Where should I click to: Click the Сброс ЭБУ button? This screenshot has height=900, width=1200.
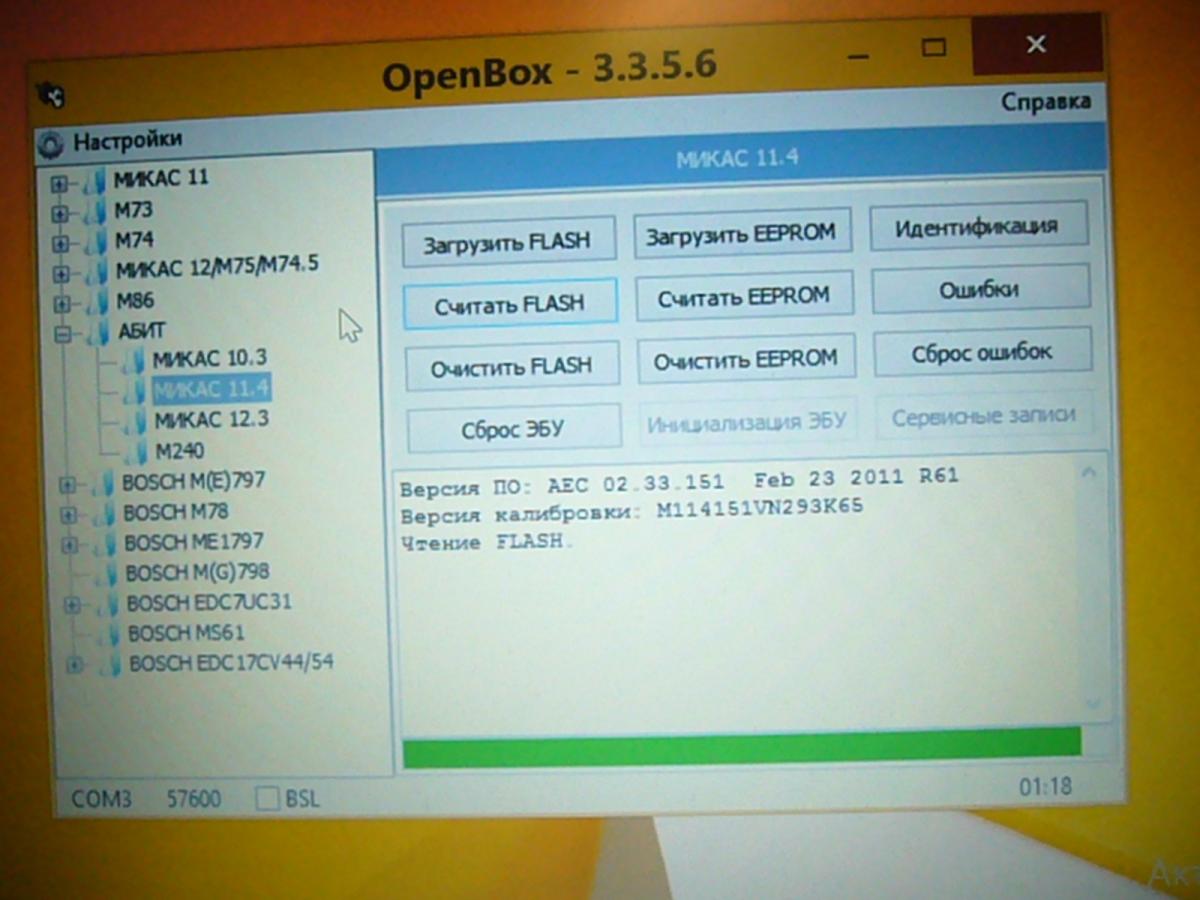tap(513, 430)
